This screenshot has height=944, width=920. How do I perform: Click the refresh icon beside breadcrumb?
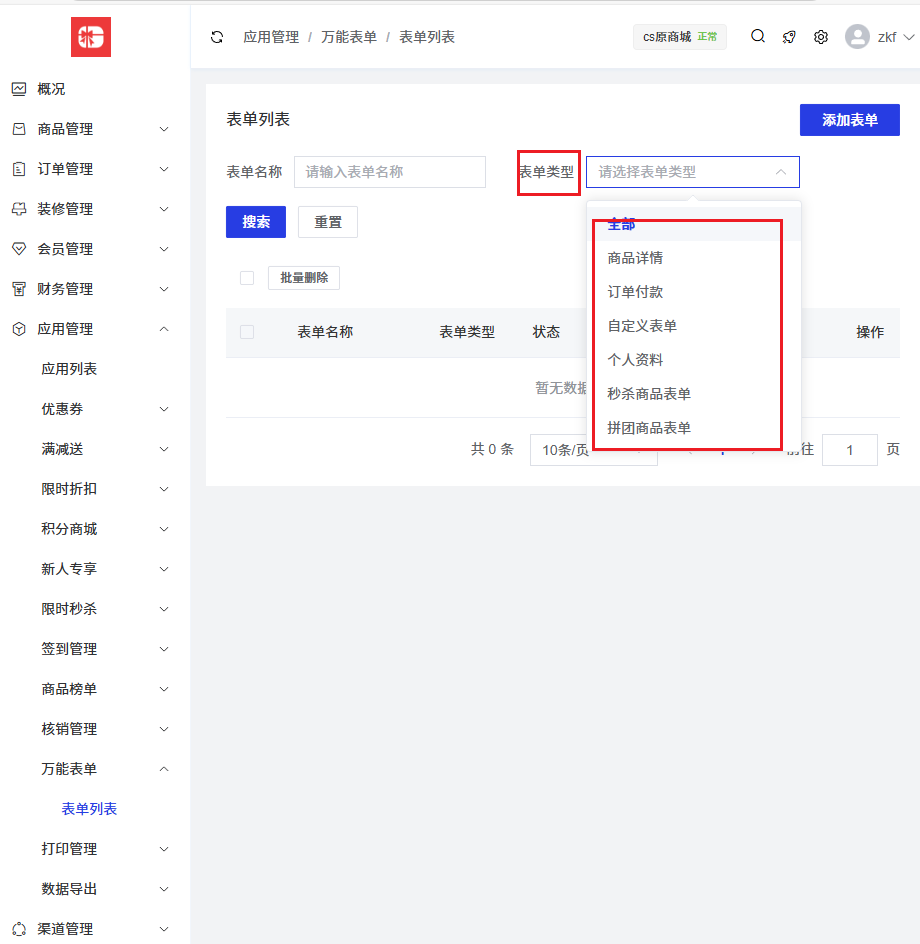pos(217,37)
